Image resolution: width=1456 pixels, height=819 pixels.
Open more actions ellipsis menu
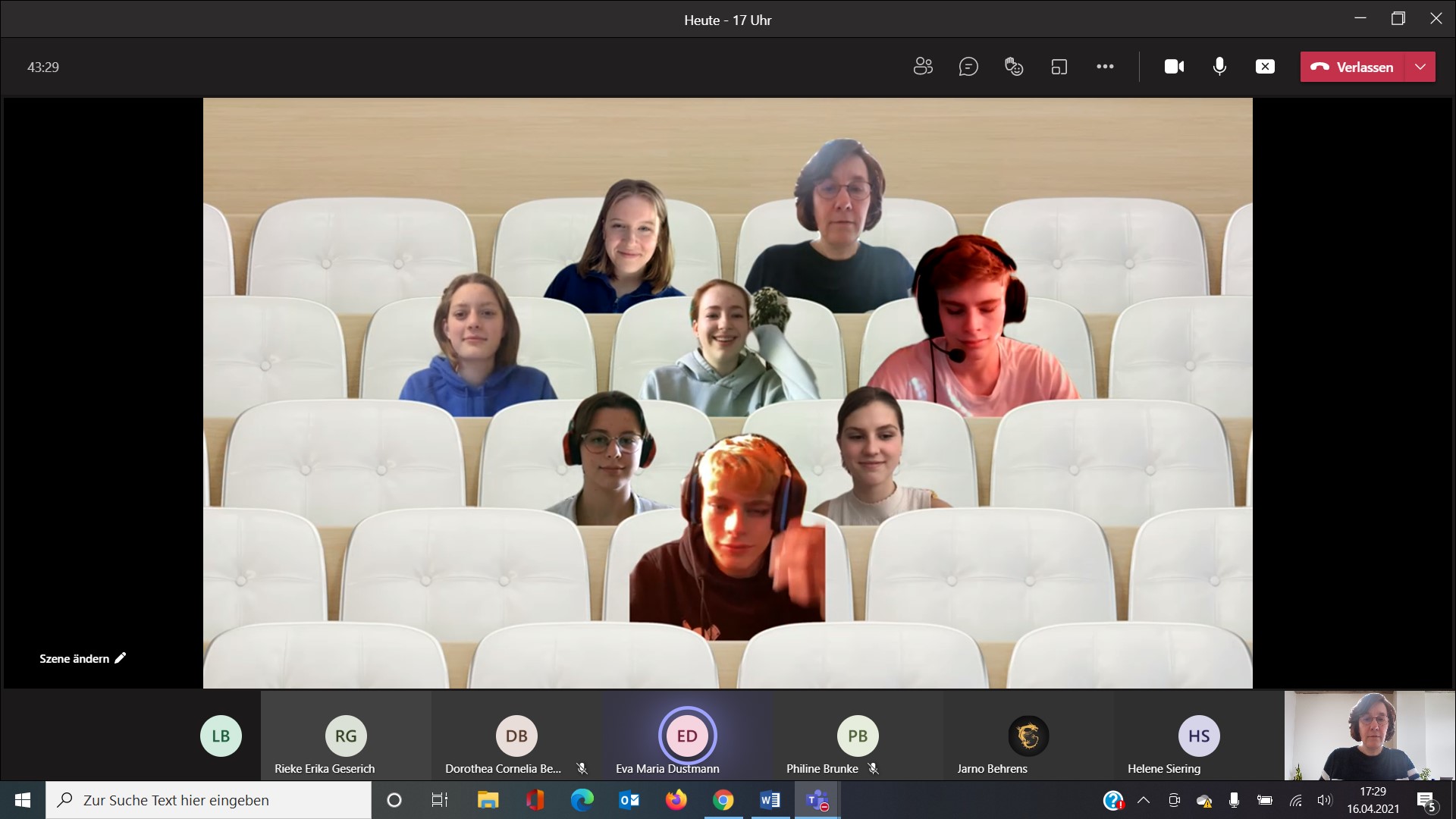point(1105,67)
